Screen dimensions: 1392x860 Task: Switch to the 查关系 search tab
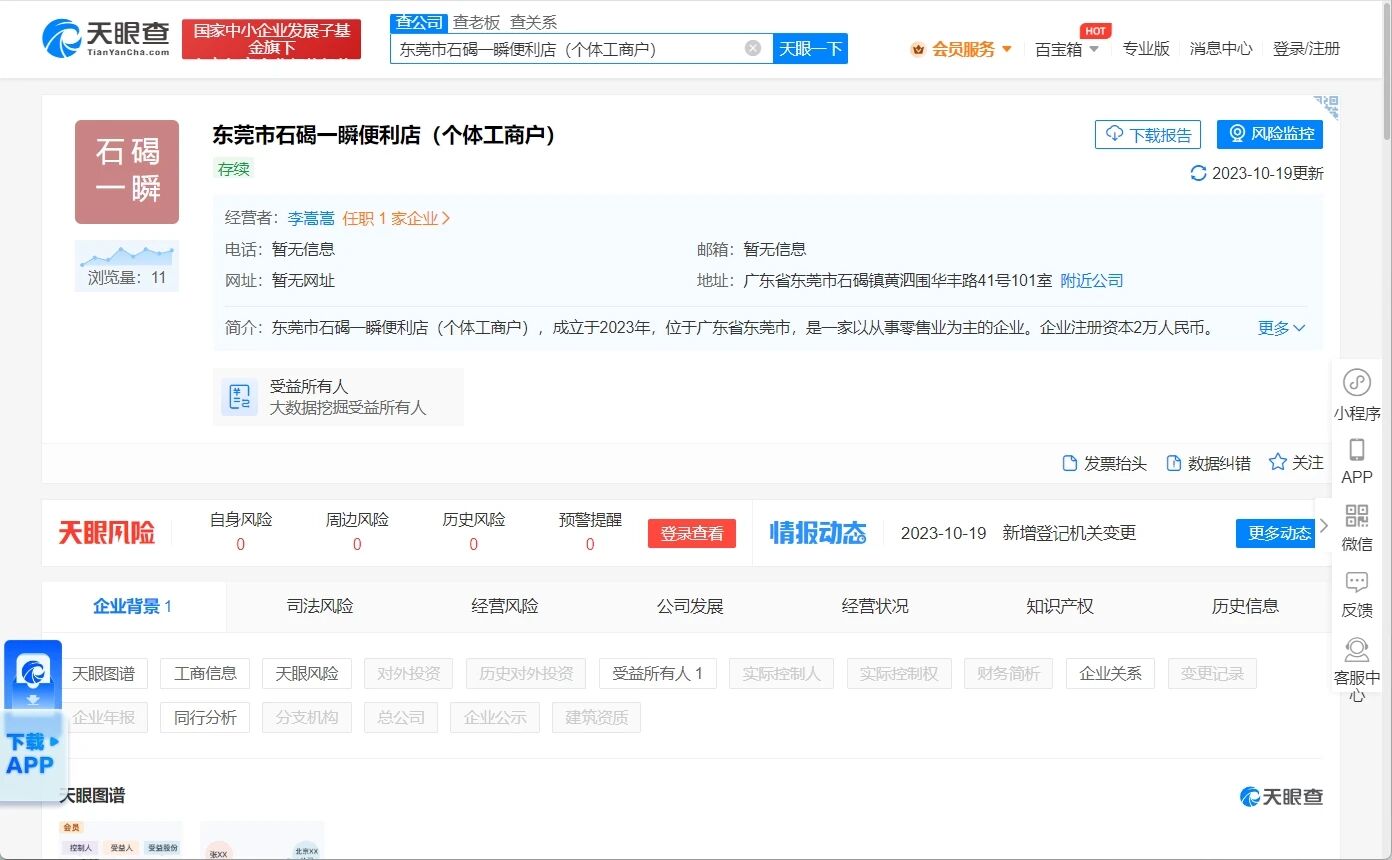tap(533, 22)
